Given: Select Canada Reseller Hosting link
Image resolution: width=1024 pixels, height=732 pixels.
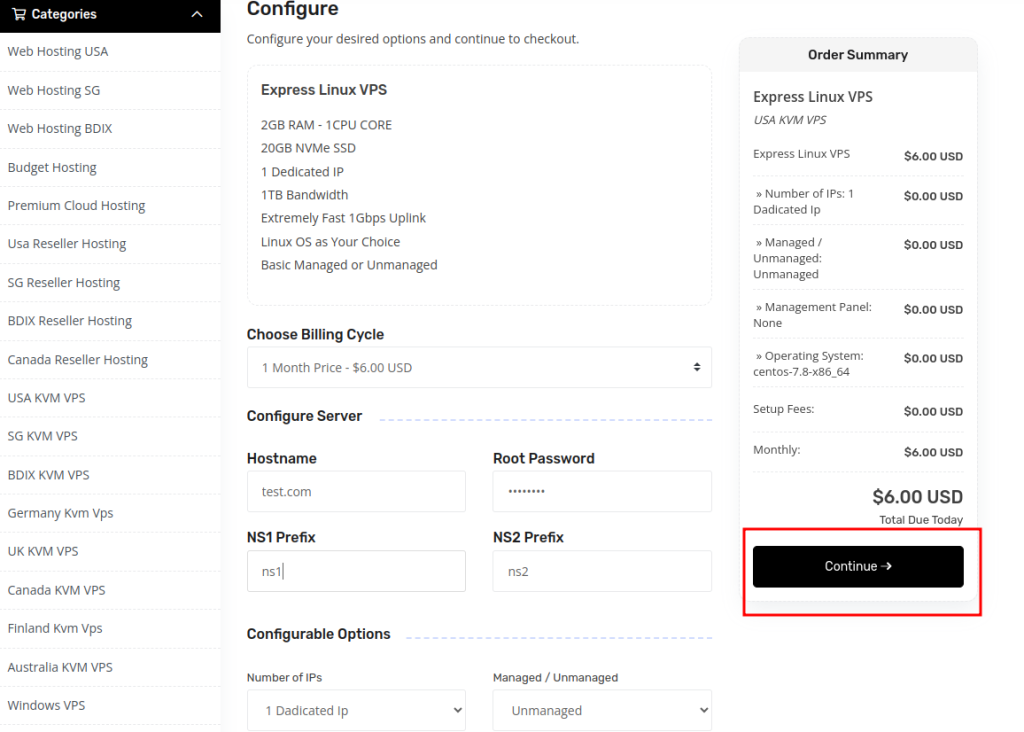Looking at the screenshot, I should (77, 360).
